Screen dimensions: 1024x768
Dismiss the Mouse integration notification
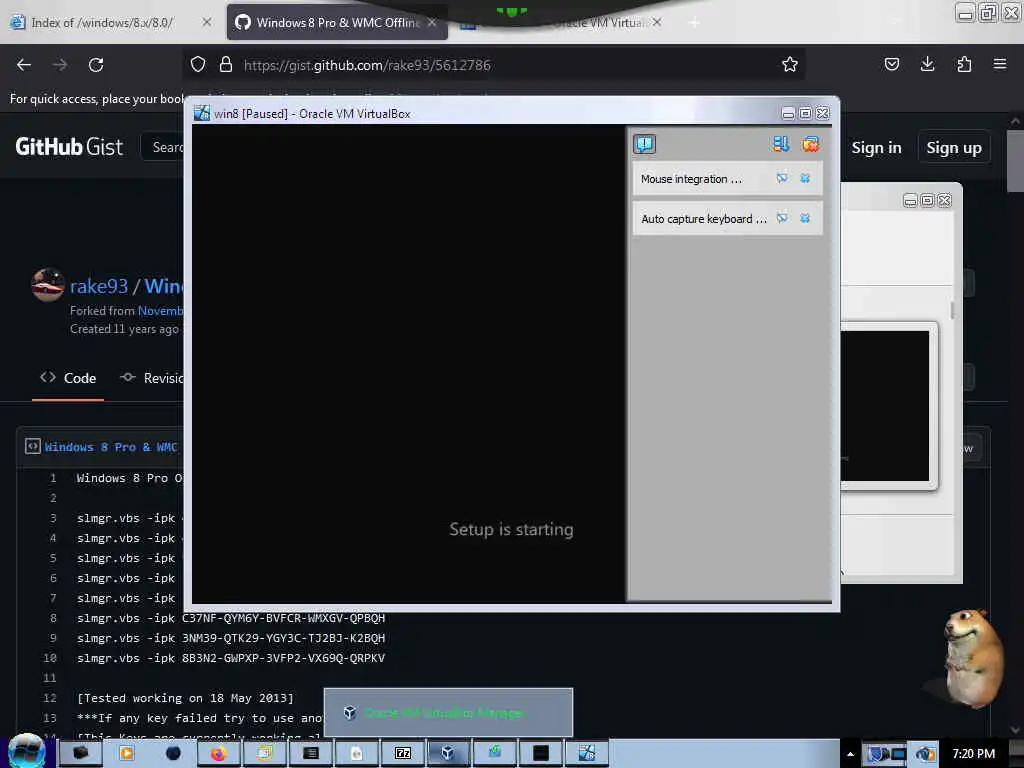point(805,178)
